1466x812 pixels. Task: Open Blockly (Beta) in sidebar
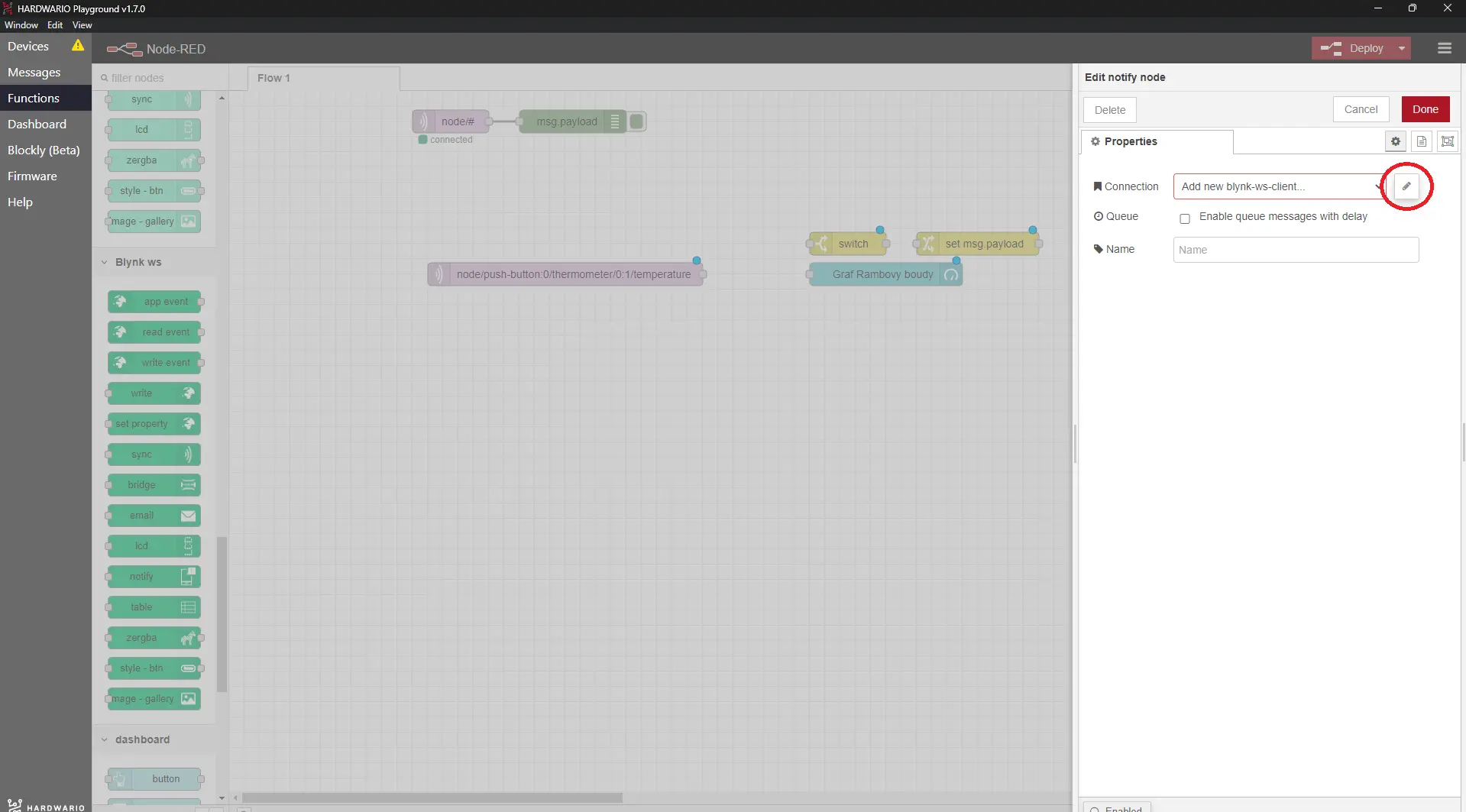tap(46, 150)
